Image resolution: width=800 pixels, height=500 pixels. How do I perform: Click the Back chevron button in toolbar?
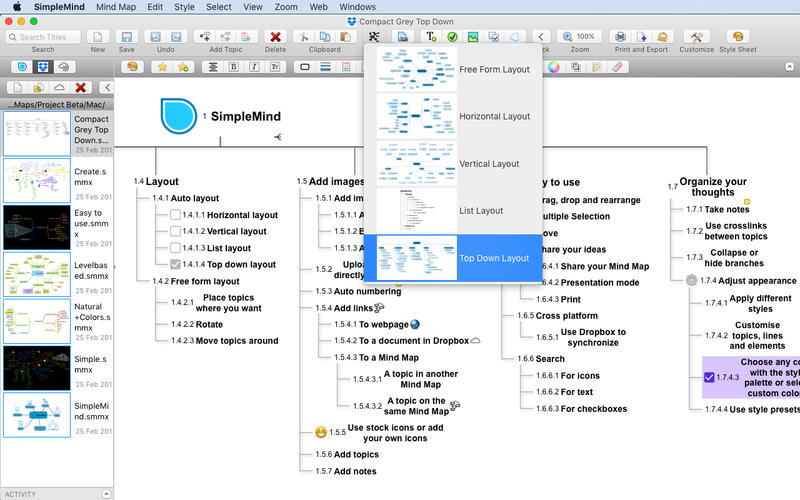pos(541,37)
